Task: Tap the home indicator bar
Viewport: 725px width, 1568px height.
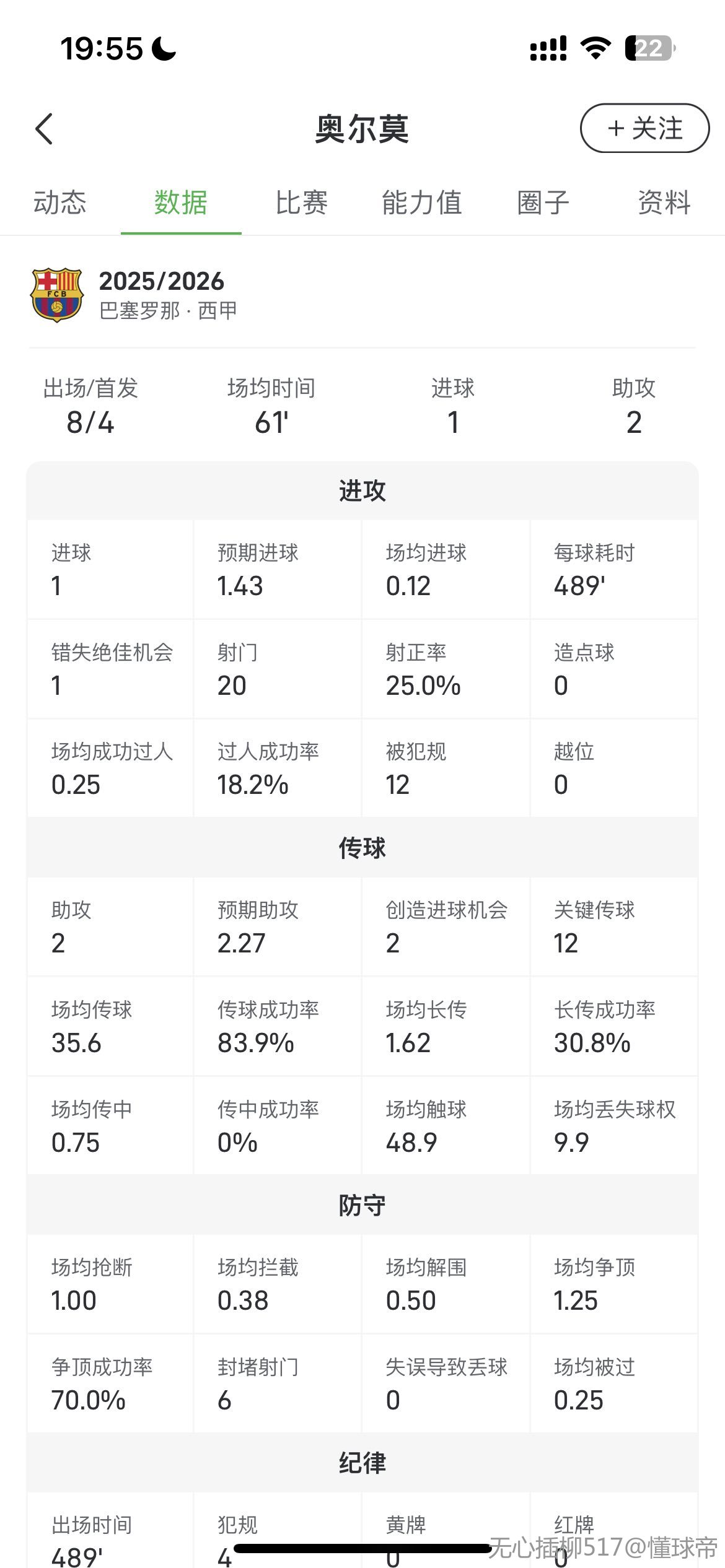Action: pyautogui.click(x=362, y=1549)
